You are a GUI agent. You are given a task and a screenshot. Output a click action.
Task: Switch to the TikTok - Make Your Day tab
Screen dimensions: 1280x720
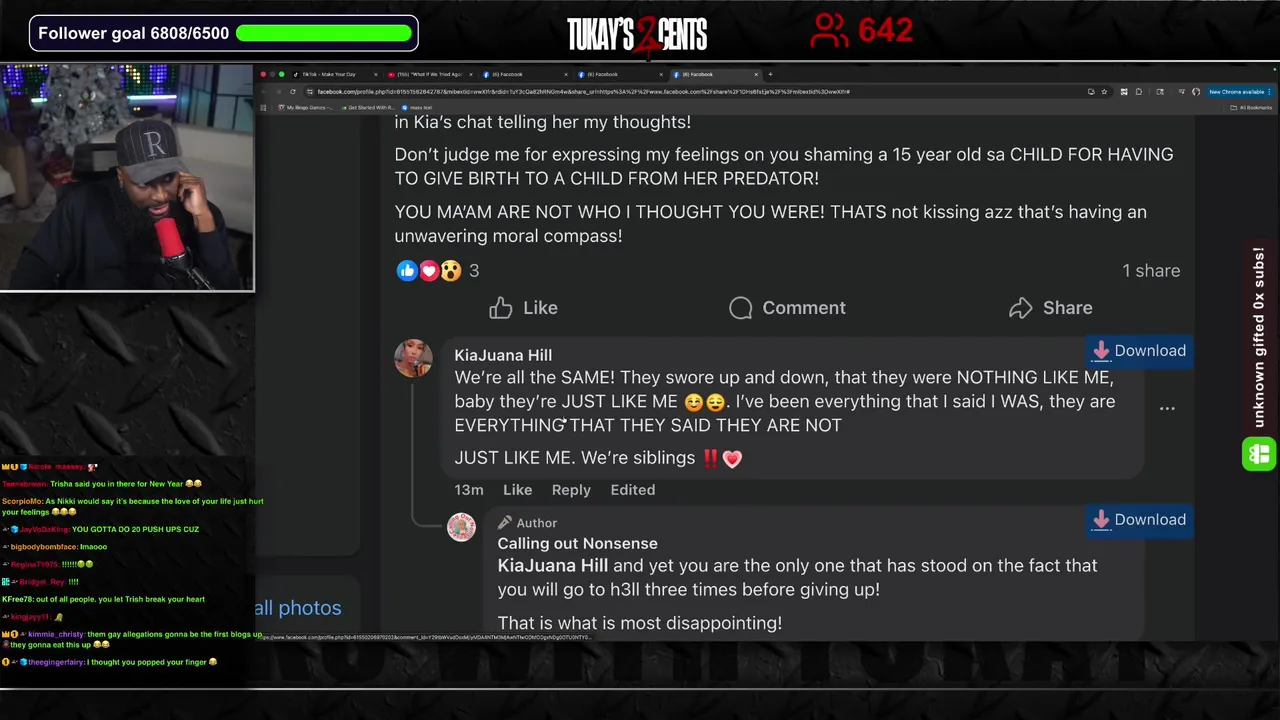pos(329,74)
